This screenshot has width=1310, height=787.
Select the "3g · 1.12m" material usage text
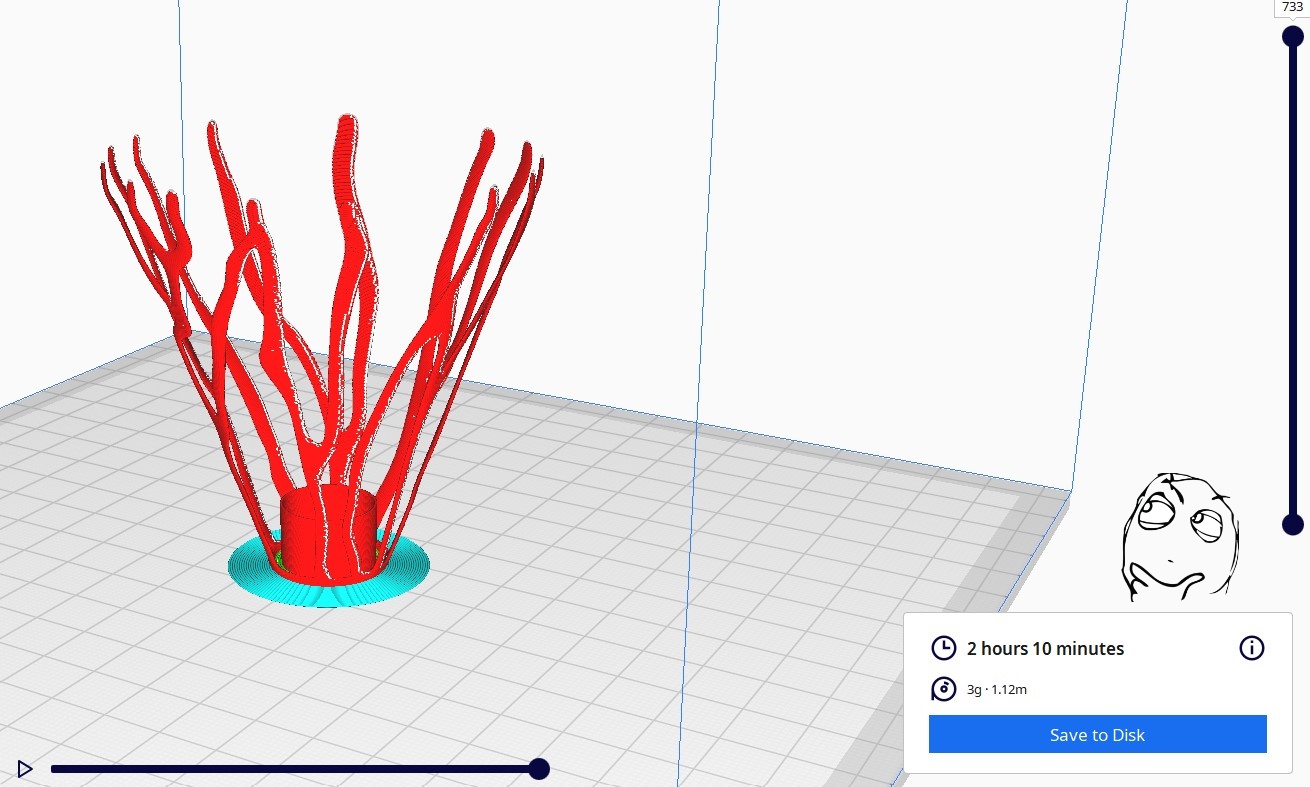pyautogui.click(x=997, y=690)
